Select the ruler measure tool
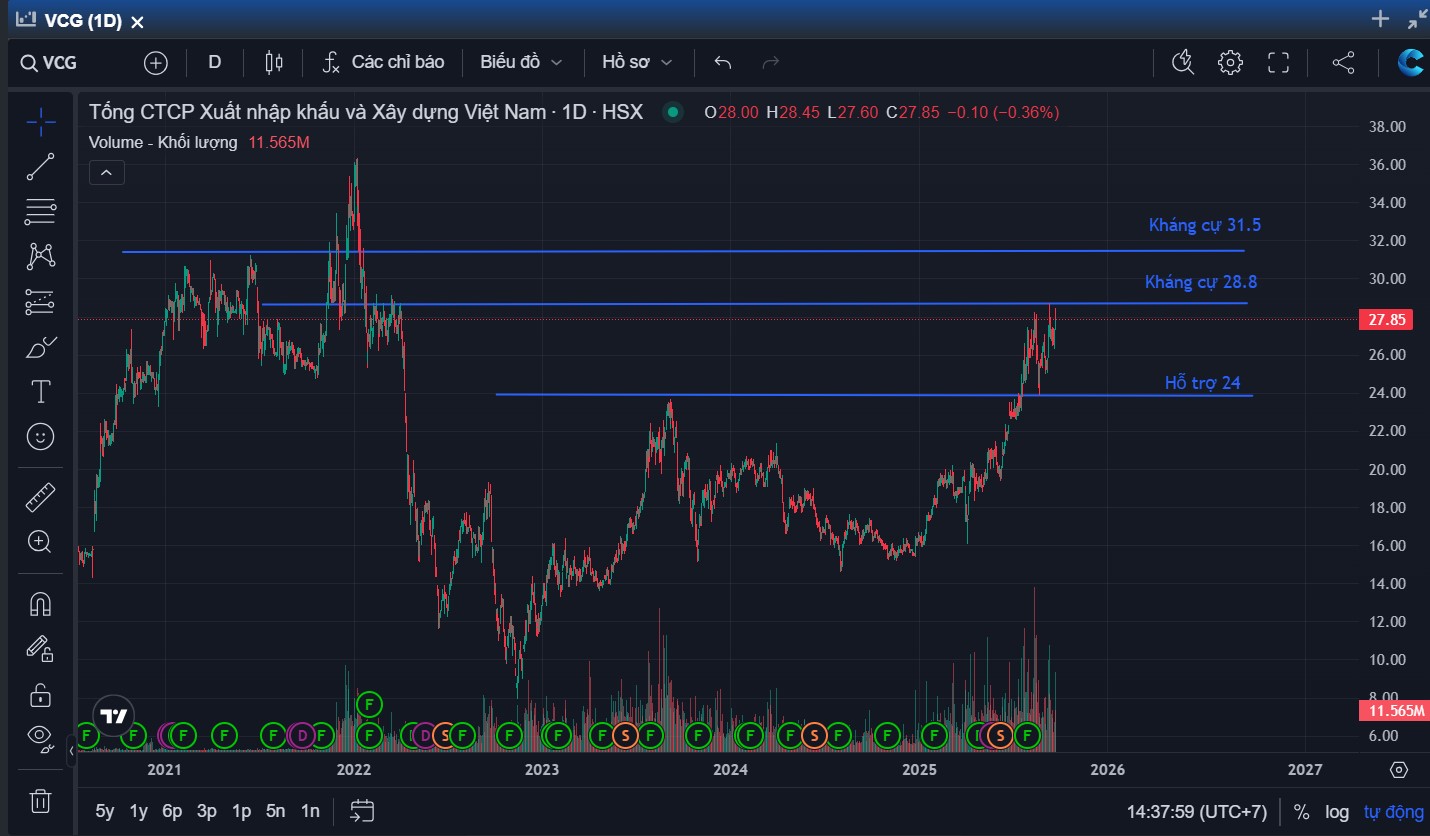The image size is (1430, 836). click(x=40, y=497)
